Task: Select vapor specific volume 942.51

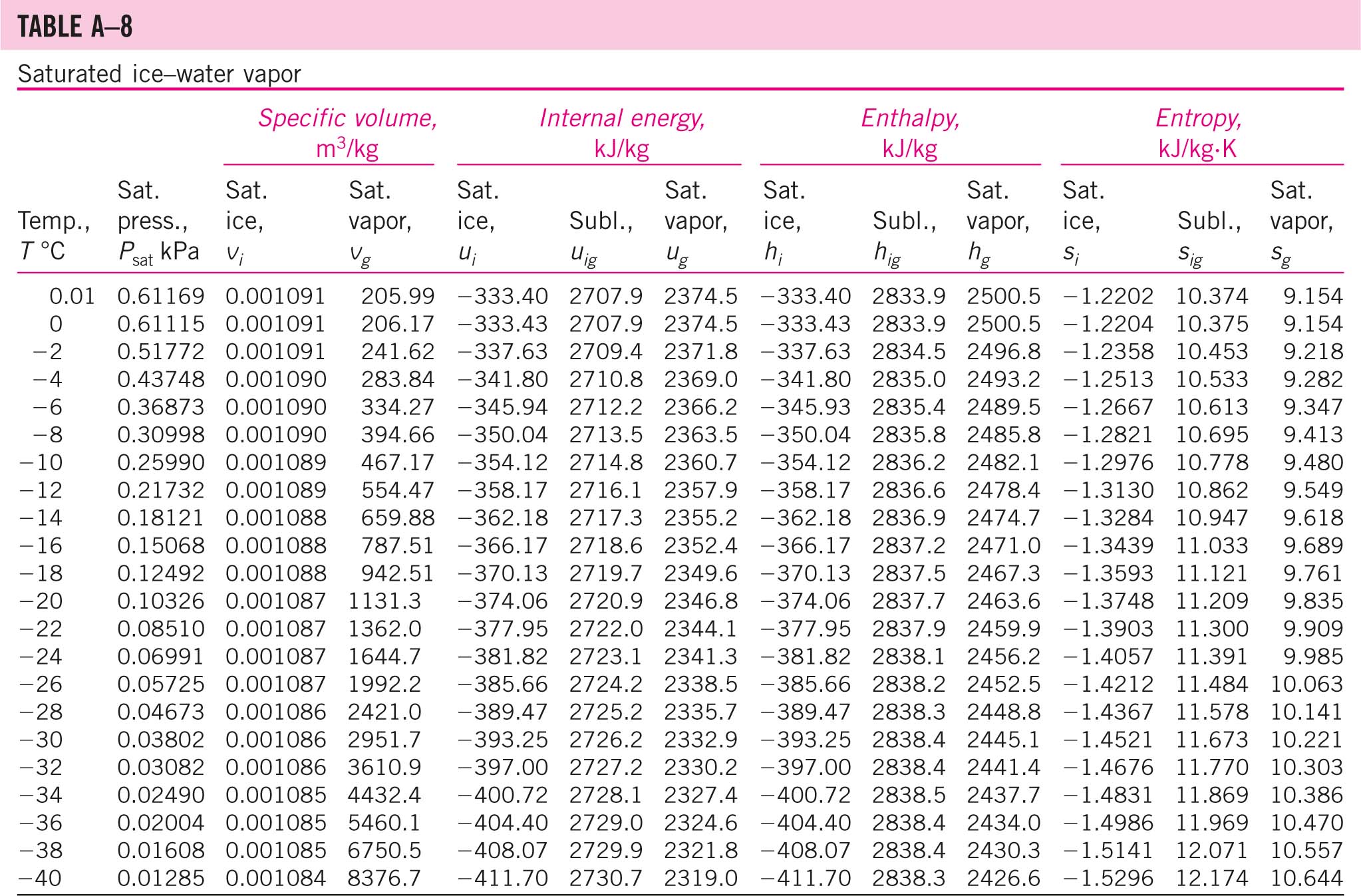Action: (x=398, y=573)
